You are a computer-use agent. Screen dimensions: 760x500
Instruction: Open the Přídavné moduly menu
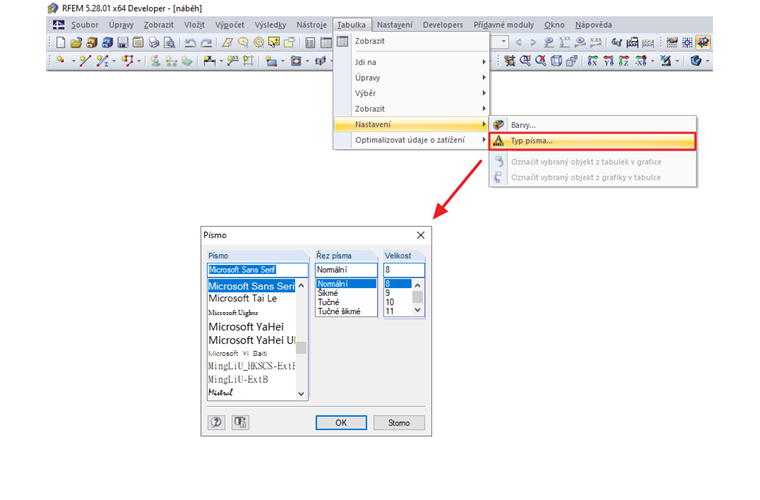pos(504,25)
